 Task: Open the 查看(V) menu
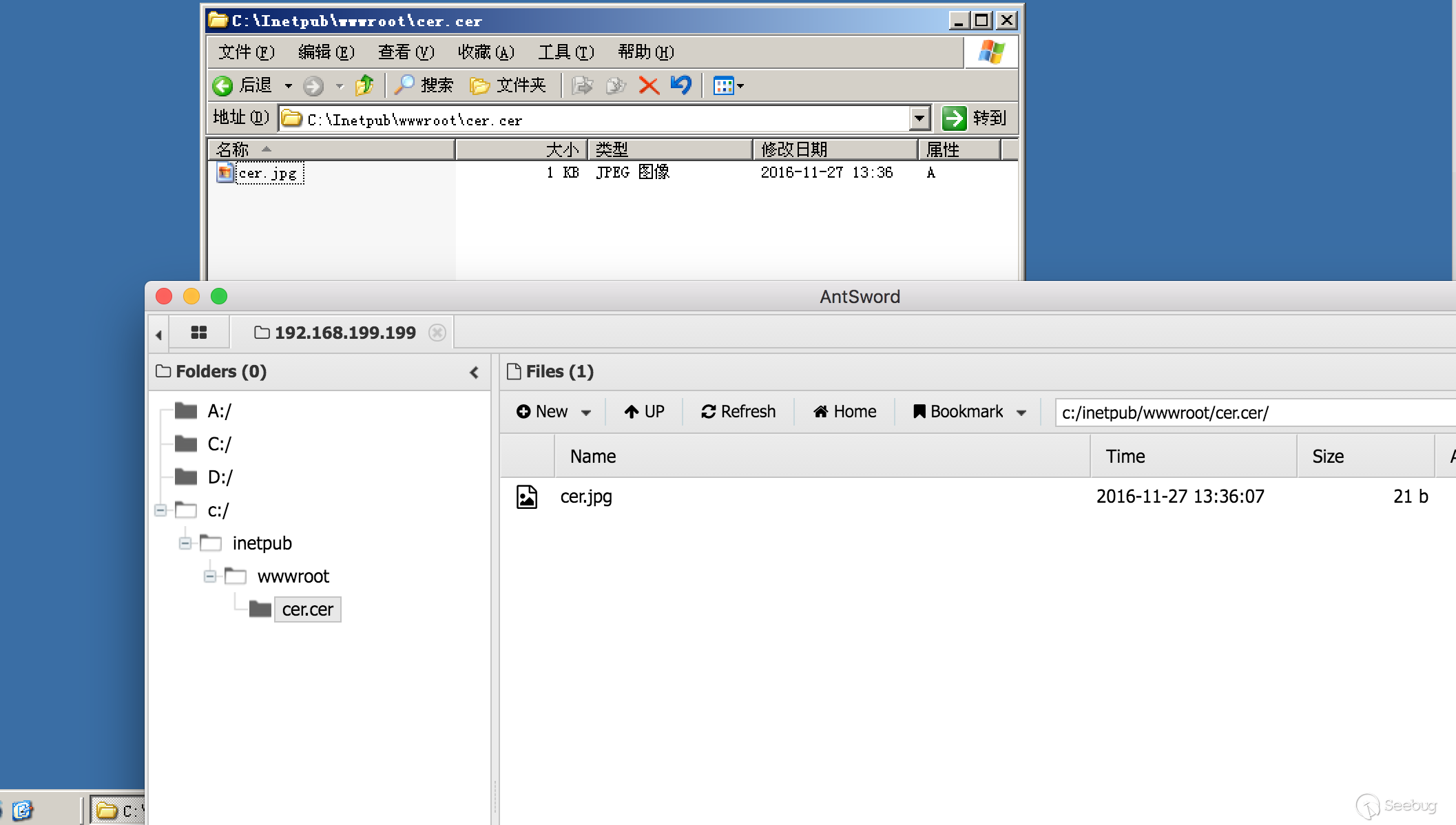click(406, 52)
